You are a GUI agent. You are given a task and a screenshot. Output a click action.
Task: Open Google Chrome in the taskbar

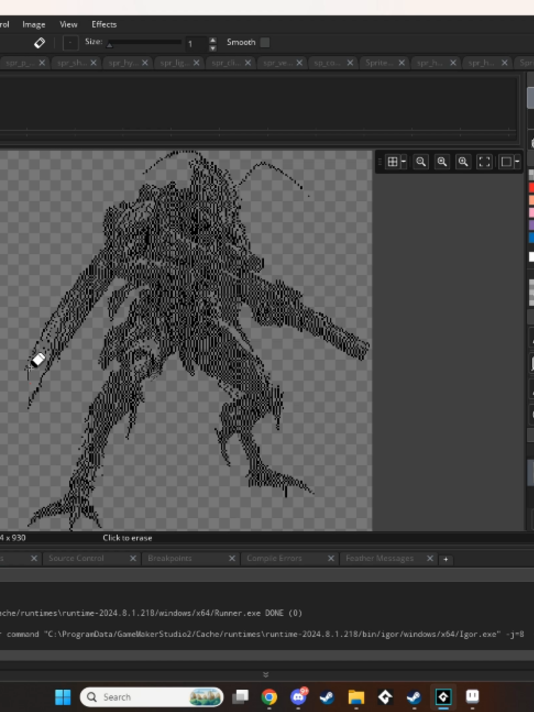point(269,697)
